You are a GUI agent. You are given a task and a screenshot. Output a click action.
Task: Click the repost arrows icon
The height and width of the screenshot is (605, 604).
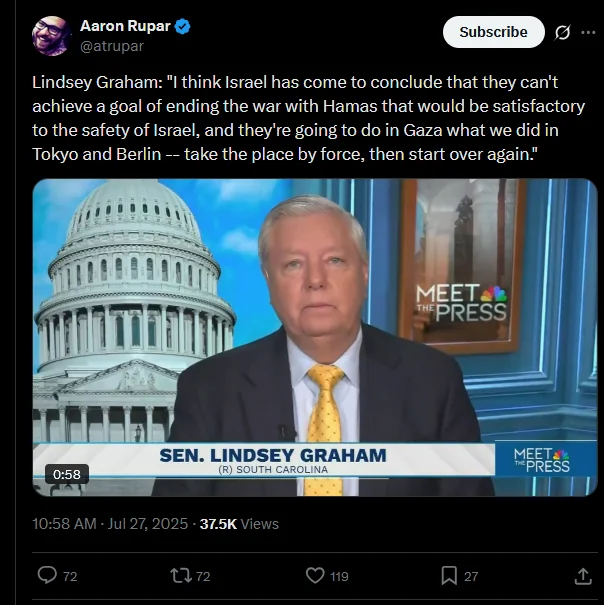tap(181, 576)
